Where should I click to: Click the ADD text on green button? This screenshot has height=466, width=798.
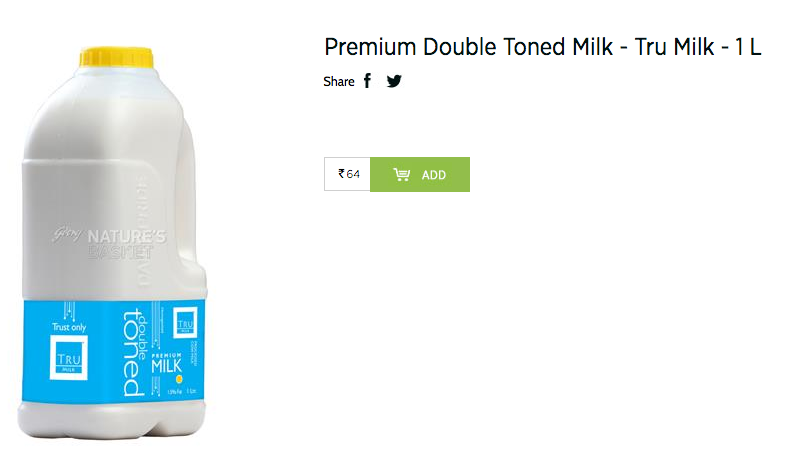[x=434, y=175]
